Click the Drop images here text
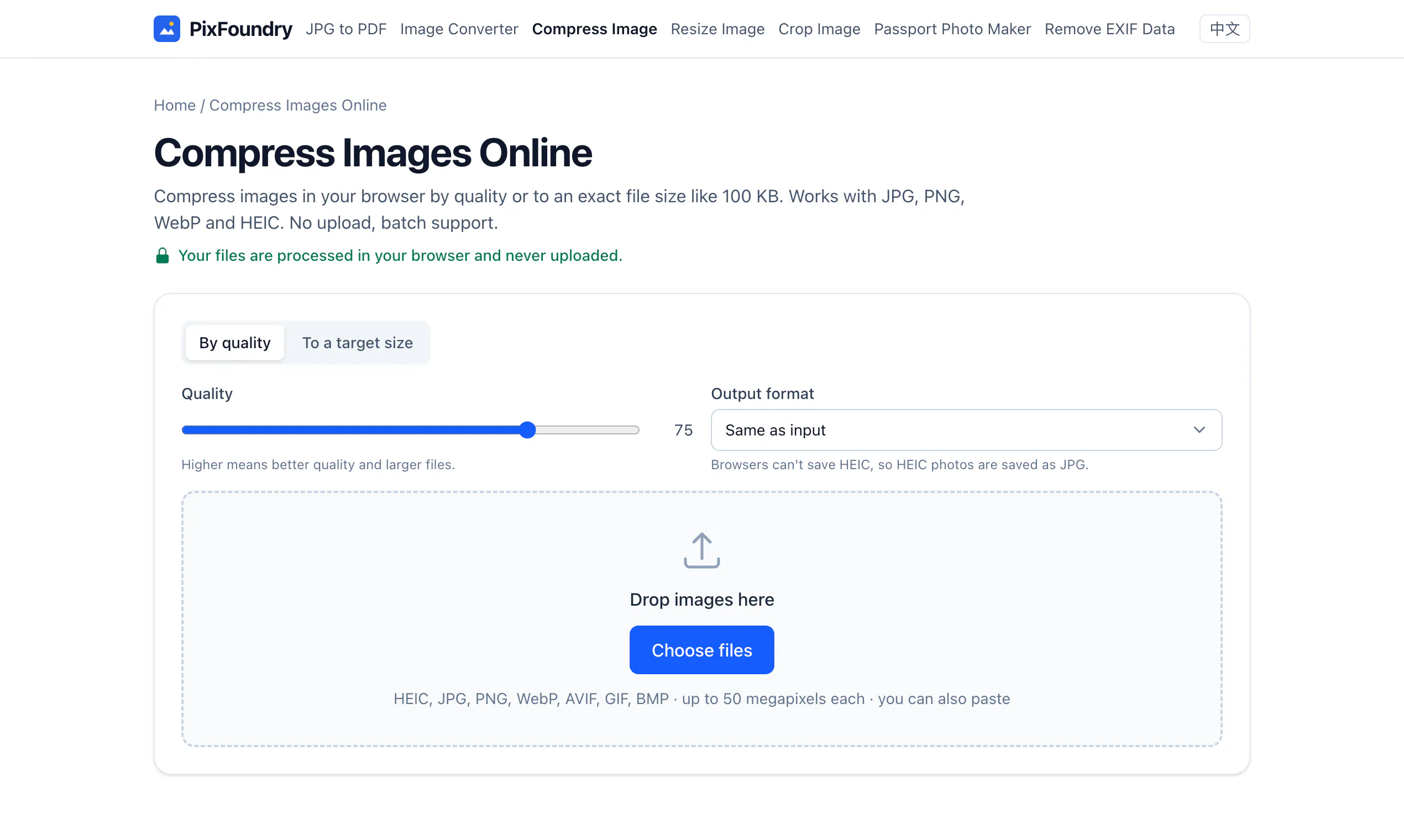1404x840 pixels. click(701, 600)
